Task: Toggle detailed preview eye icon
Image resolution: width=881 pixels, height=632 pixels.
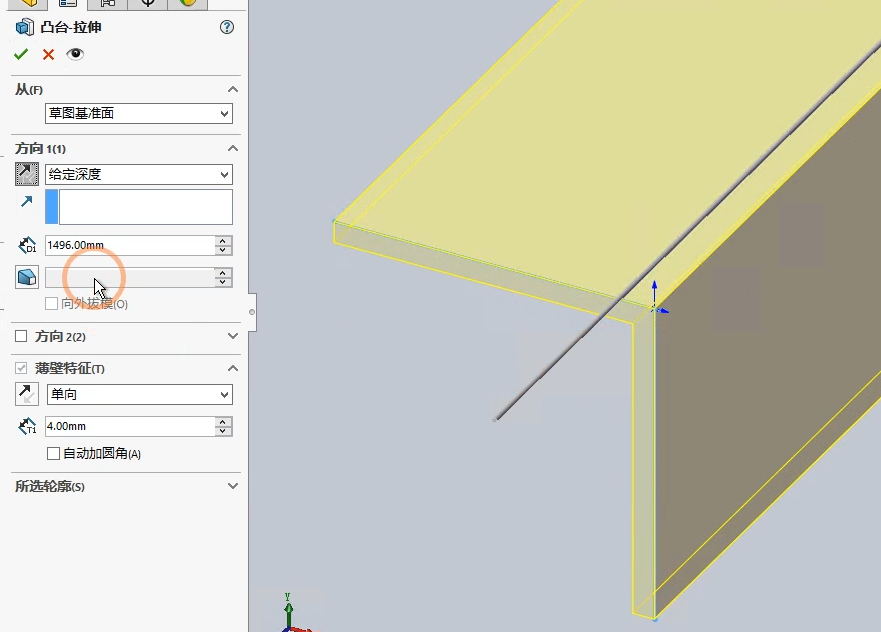Action: tap(75, 54)
